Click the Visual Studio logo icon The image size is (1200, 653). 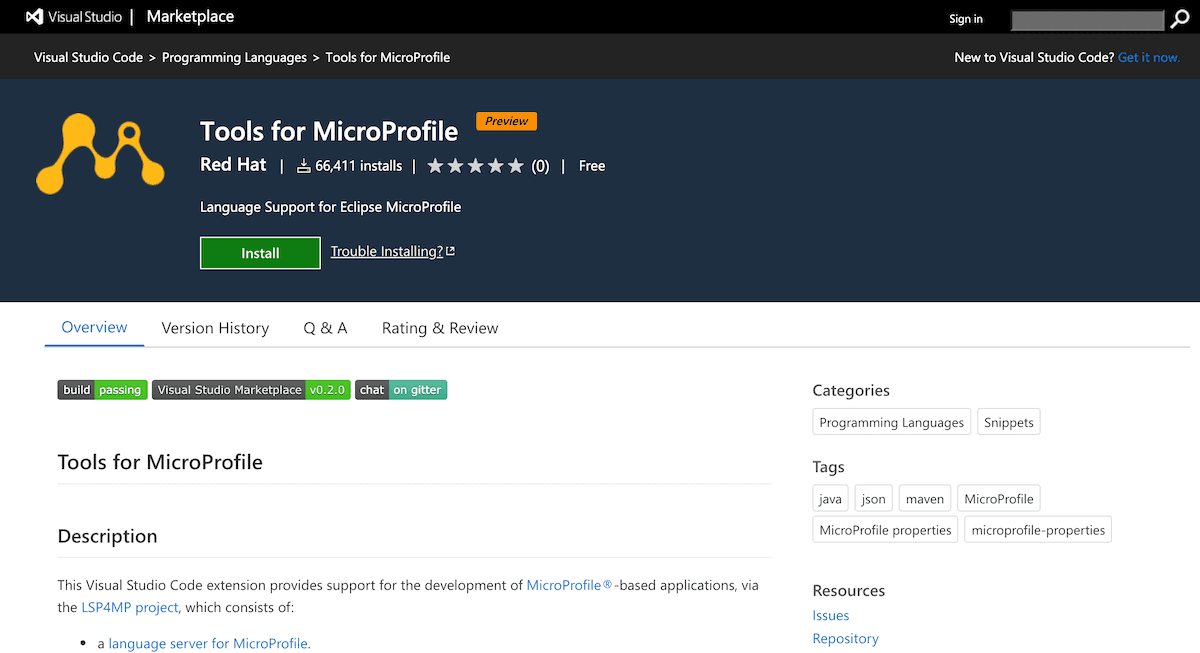coord(35,17)
